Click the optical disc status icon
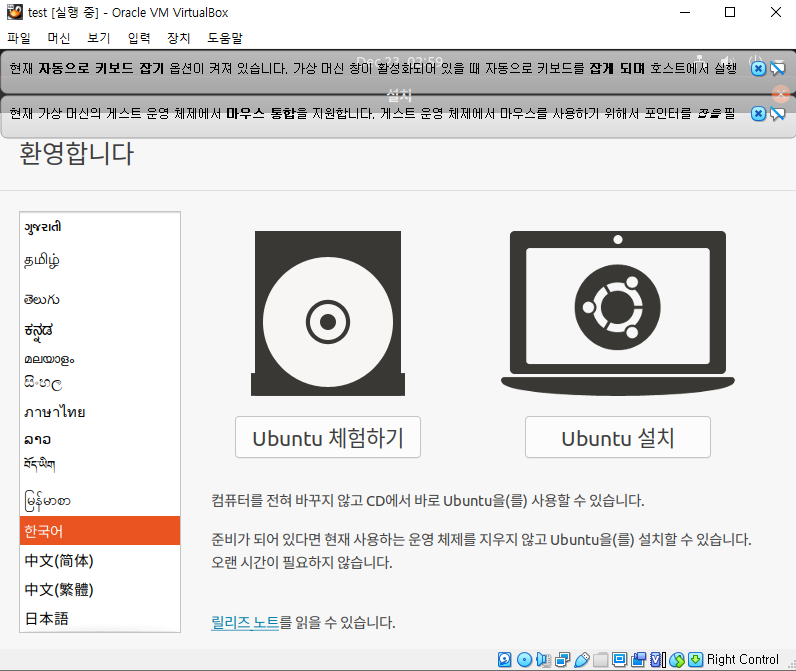This screenshot has height=671, width=796. (524, 659)
